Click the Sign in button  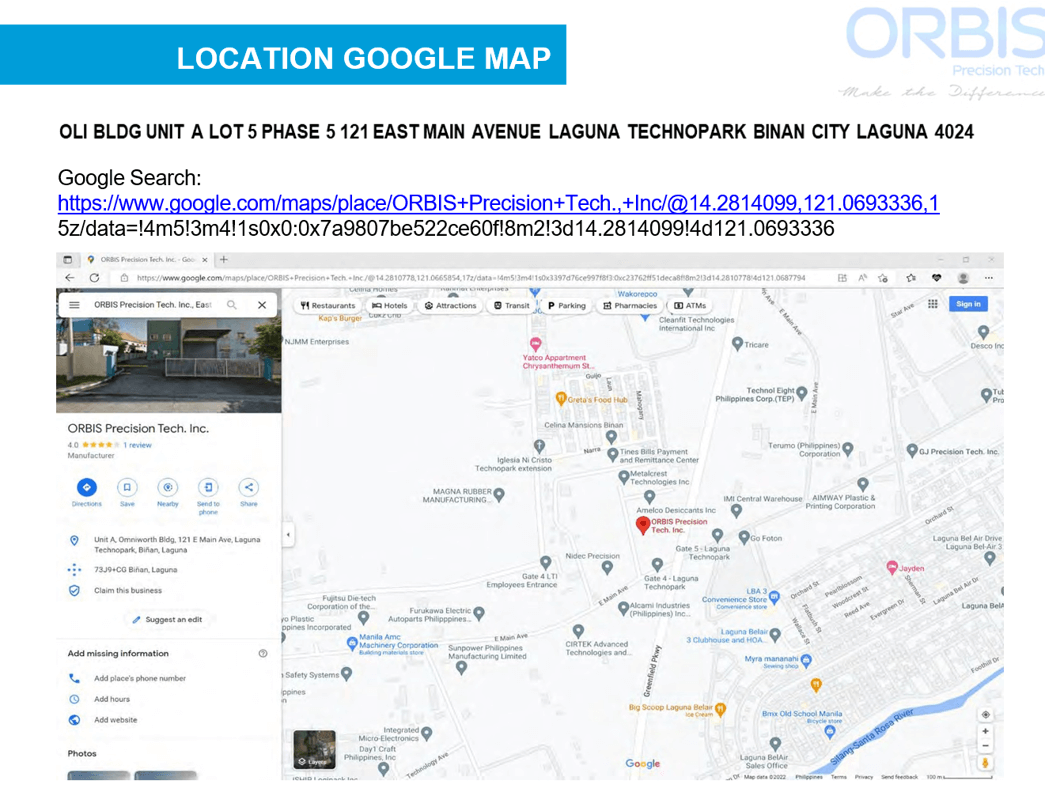click(x=968, y=304)
